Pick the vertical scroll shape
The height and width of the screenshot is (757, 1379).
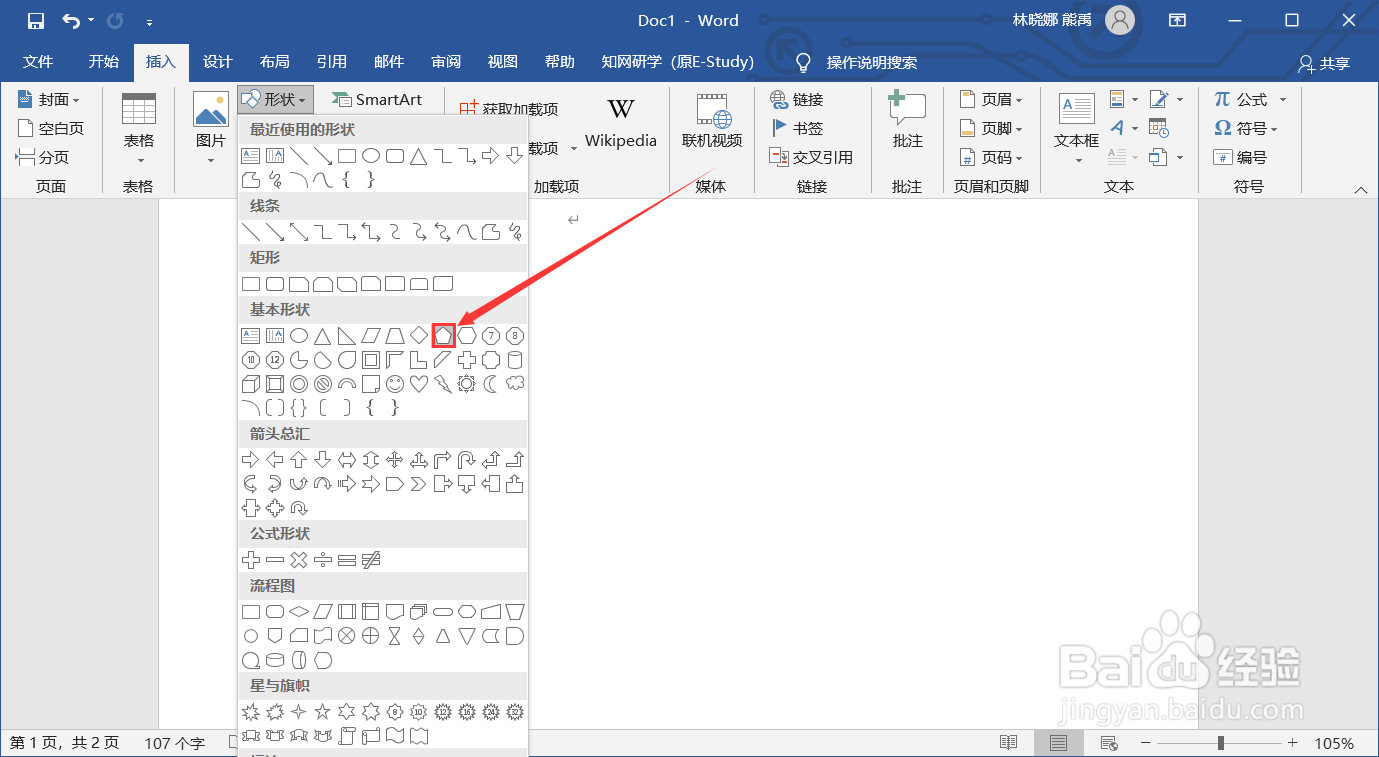point(347,735)
